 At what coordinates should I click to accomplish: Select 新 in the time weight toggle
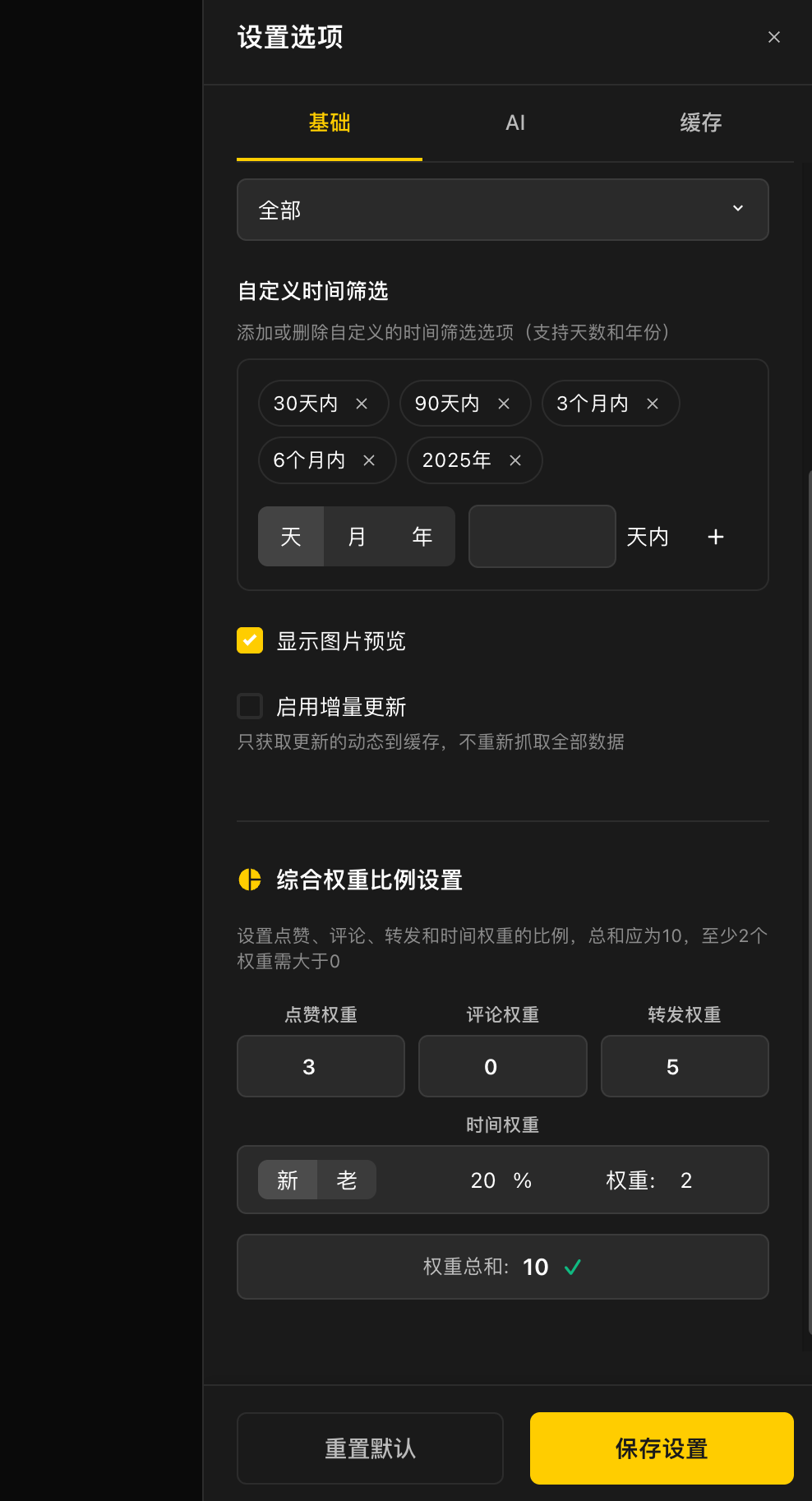click(x=288, y=1180)
